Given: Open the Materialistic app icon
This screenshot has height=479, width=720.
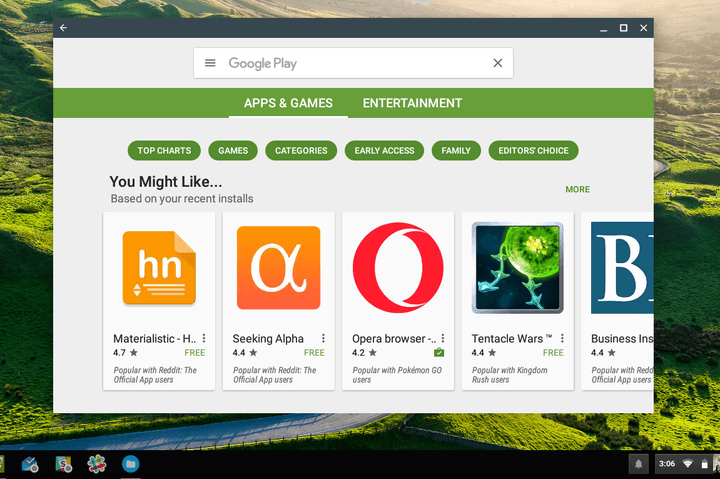Looking at the screenshot, I should pyautogui.click(x=159, y=268).
